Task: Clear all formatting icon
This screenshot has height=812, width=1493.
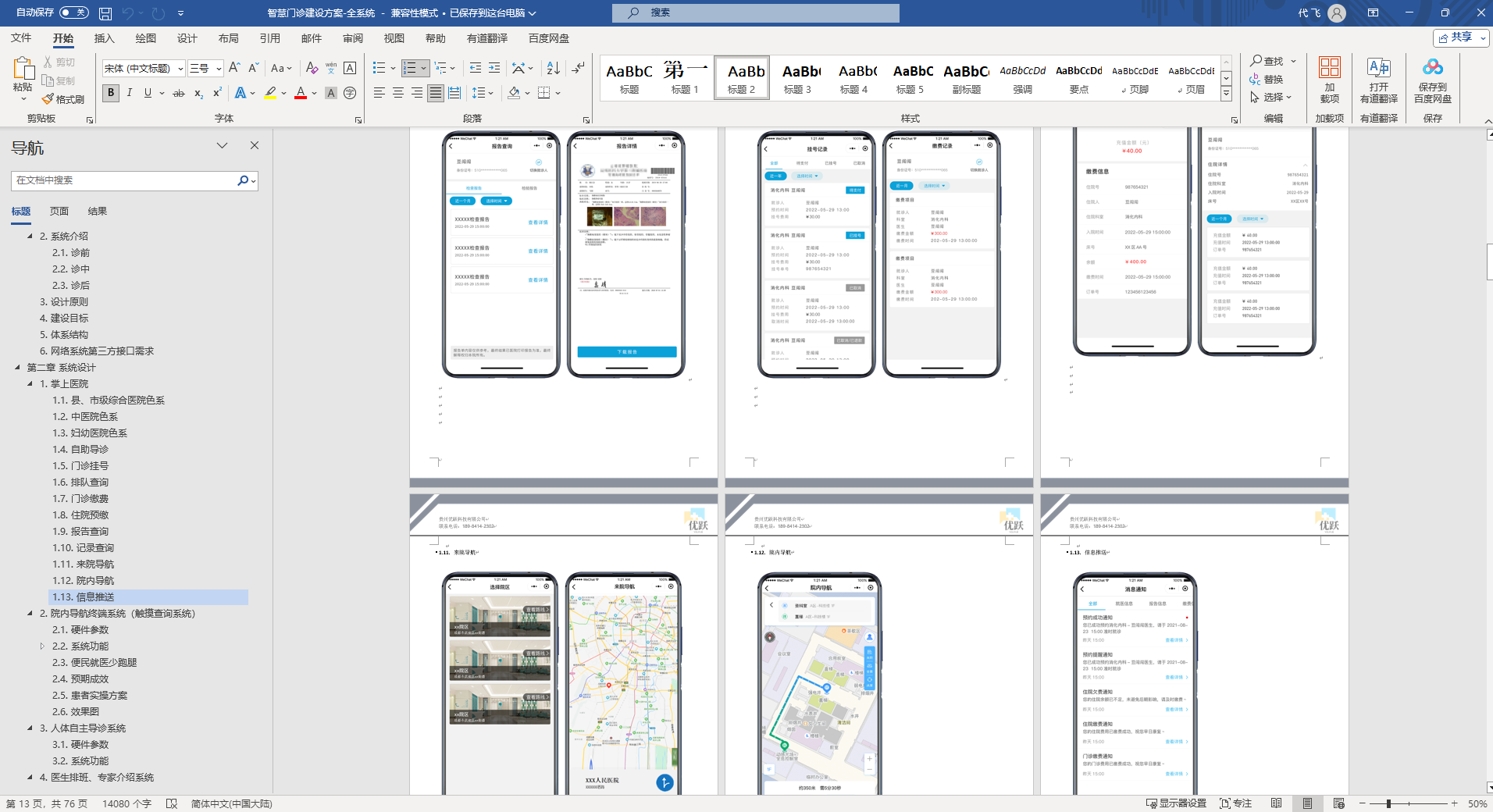Action: (x=312, y=68)
